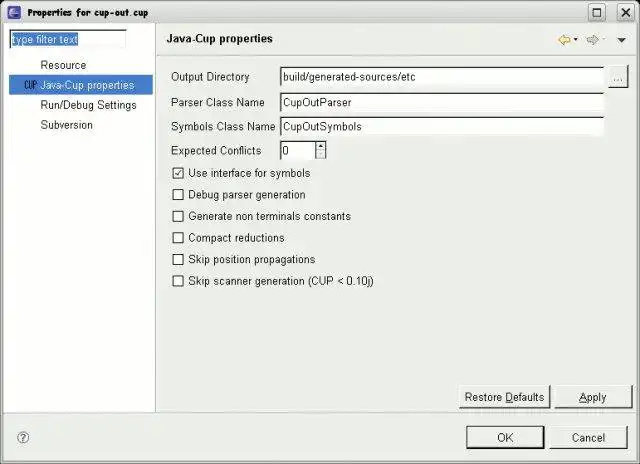Toggle Use interface for symbols checkbox
The image size is (640, 464).
(x=178, y=173)
